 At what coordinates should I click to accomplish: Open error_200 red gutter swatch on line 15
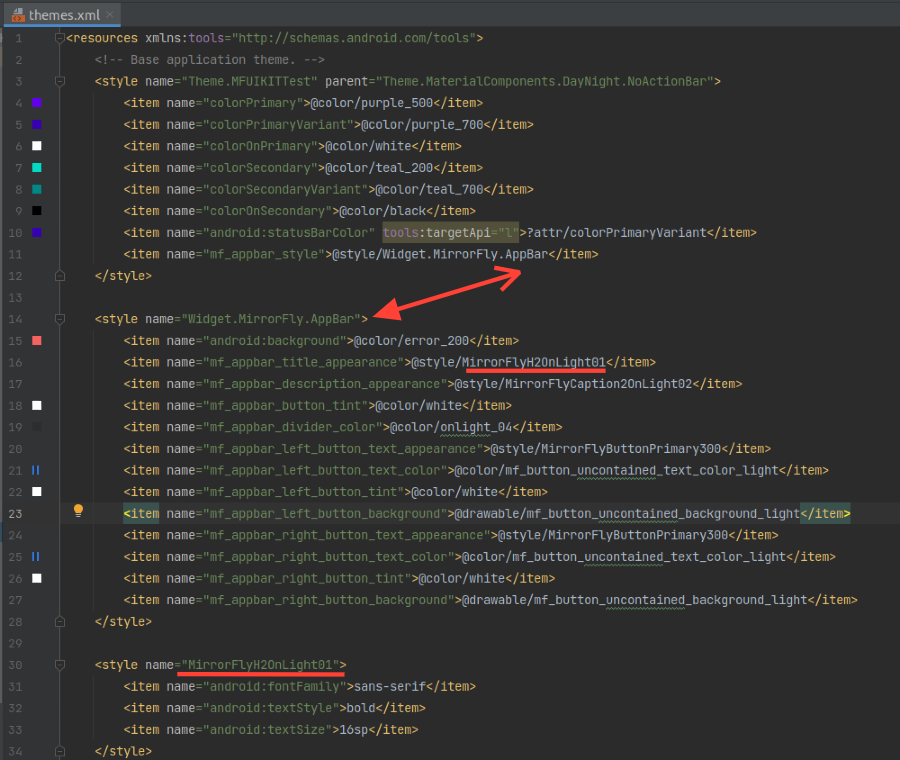pyautogui.click(x=37, y=340)
